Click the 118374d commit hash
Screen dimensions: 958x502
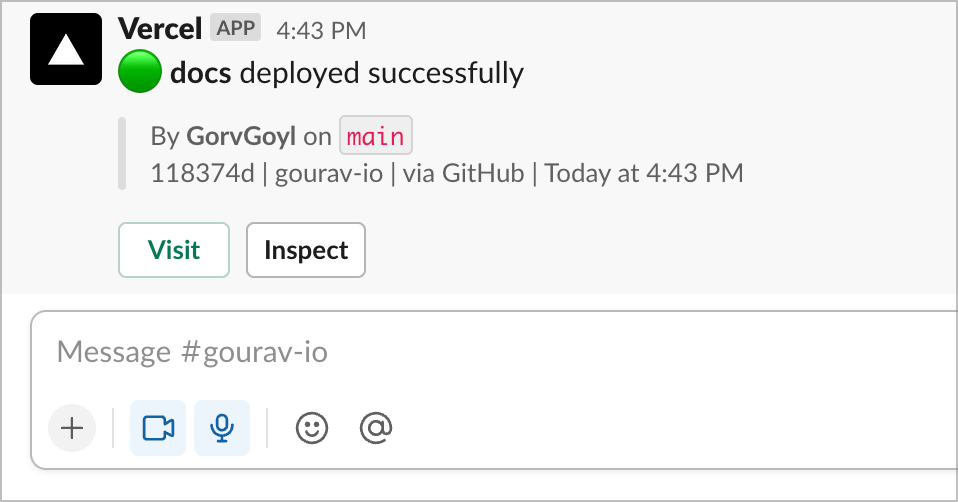click(202, 173)
